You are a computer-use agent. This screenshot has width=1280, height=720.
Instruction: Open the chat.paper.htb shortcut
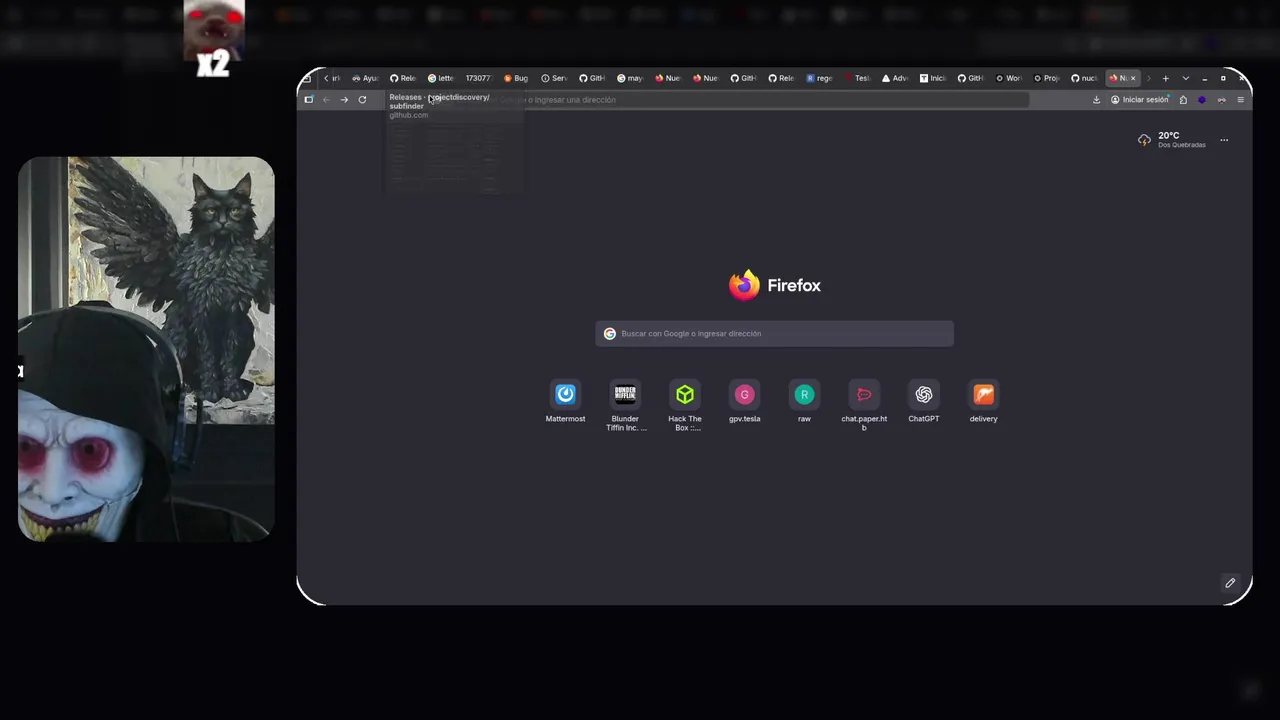864,406
